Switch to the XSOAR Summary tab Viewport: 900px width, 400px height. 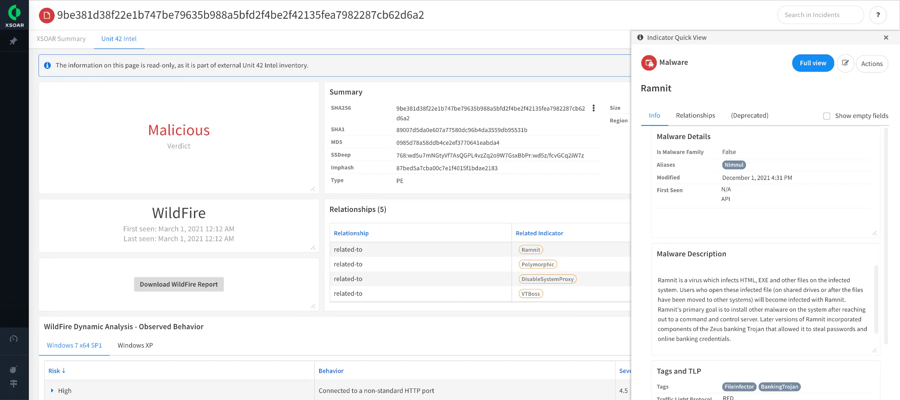(61, 39)
